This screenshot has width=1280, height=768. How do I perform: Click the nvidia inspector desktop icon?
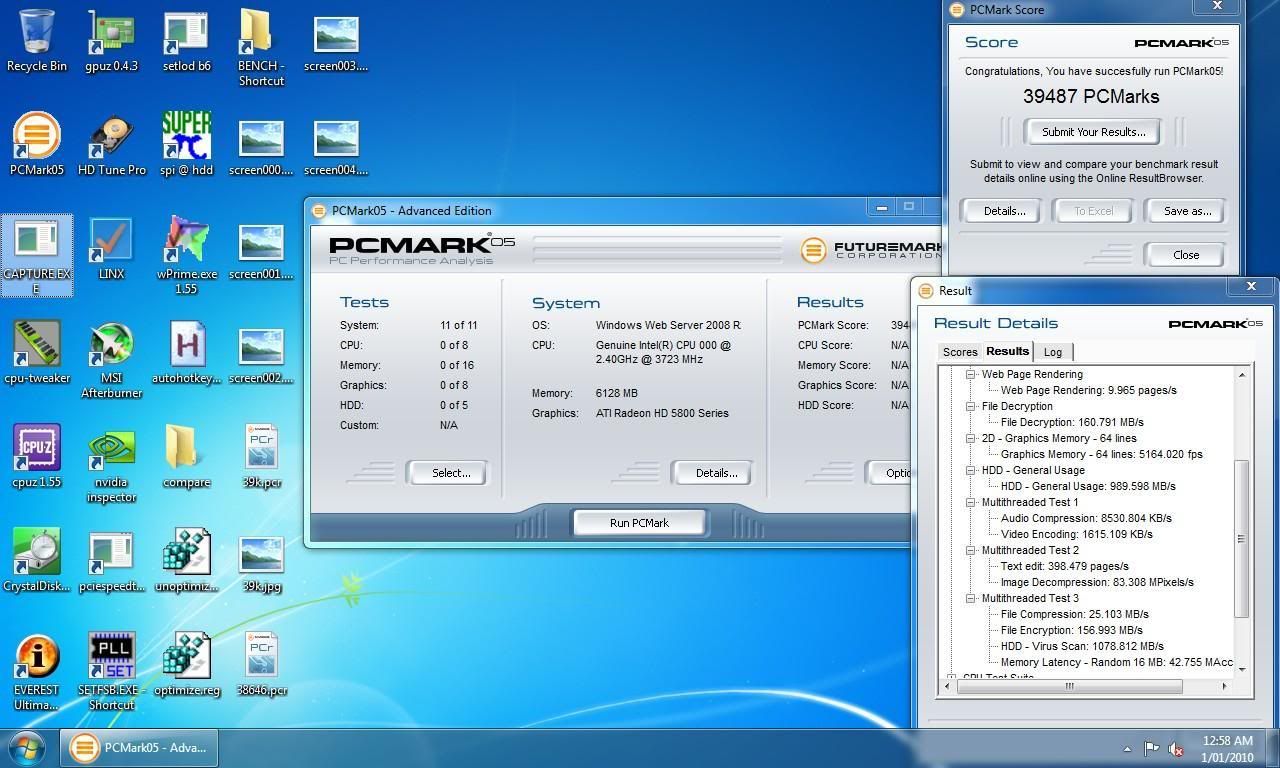(x=111, y=450)
